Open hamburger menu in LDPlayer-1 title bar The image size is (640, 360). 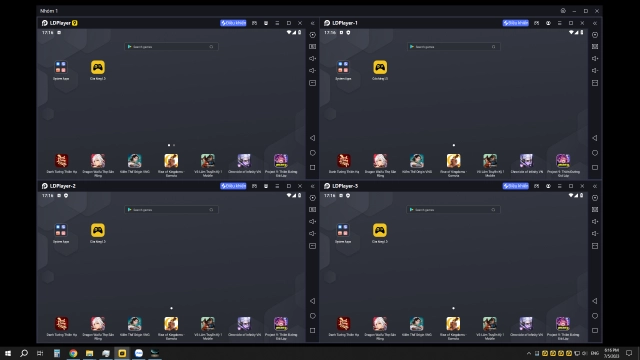(x=560, y=23)
